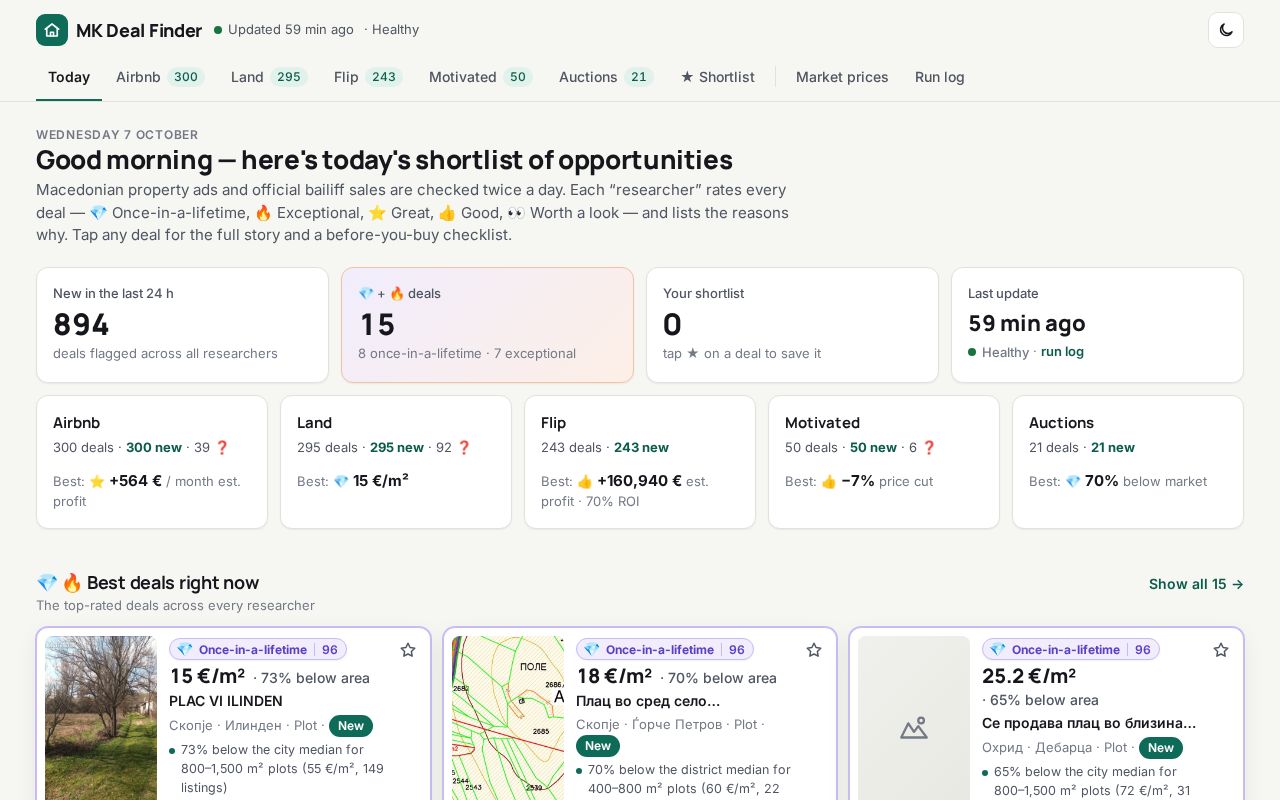Open the Motivated tab
Screen dimensions: 1280x800
pyautogui.click(x=481, y=77)
